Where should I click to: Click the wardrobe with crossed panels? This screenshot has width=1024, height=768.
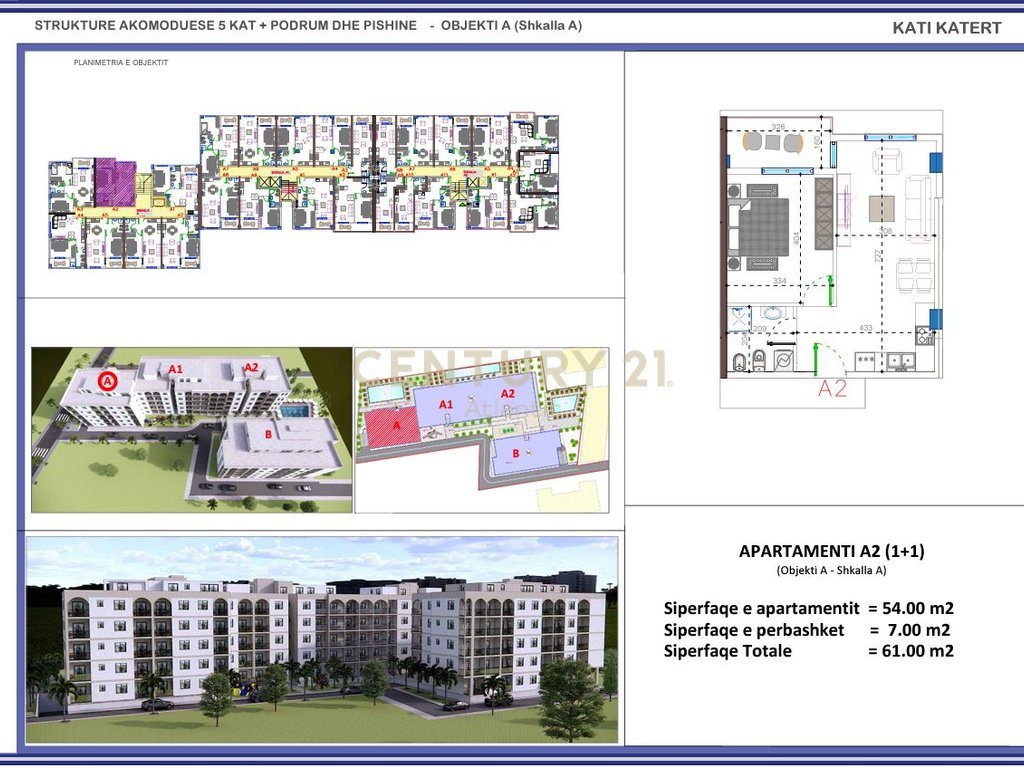tap(824, 214)
